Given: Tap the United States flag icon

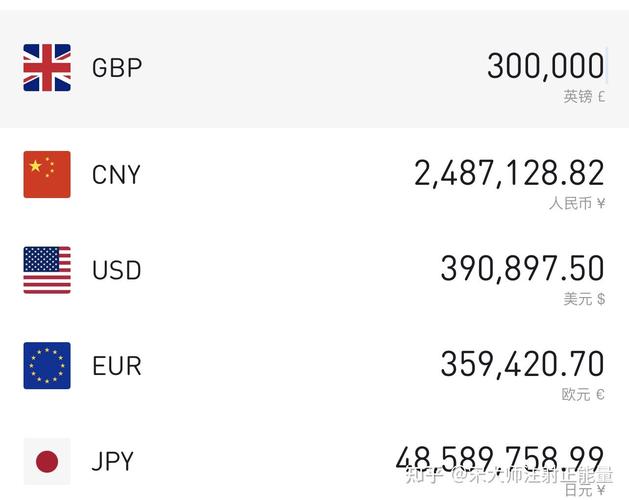Looking at the screenshot, I should tap(47, 270).
